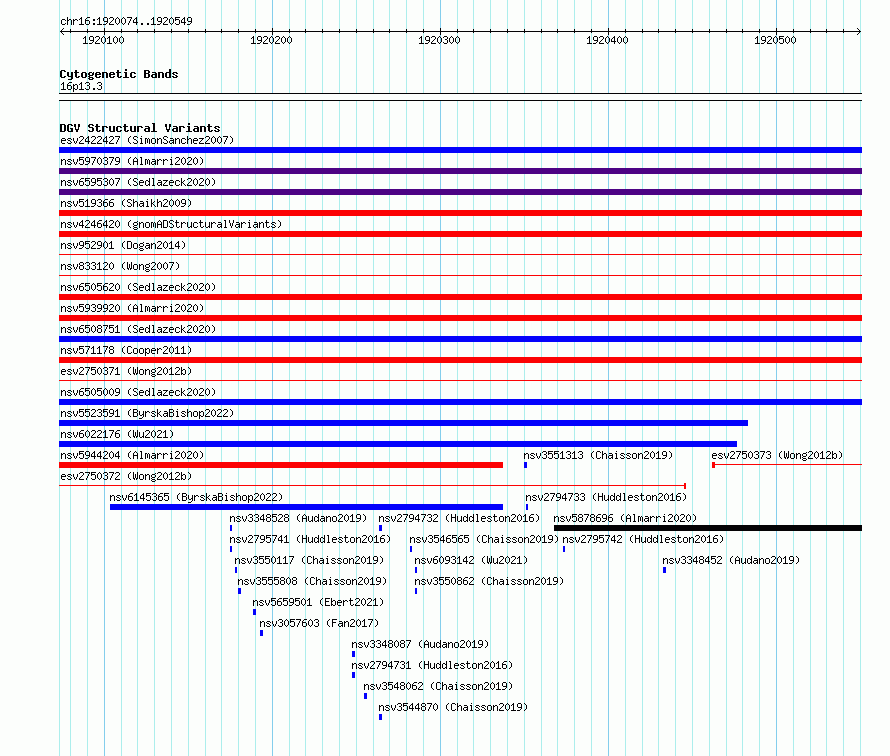
Task: Click the nsv519366 (Shaikh2009) red bar
Action: [460, 213]
